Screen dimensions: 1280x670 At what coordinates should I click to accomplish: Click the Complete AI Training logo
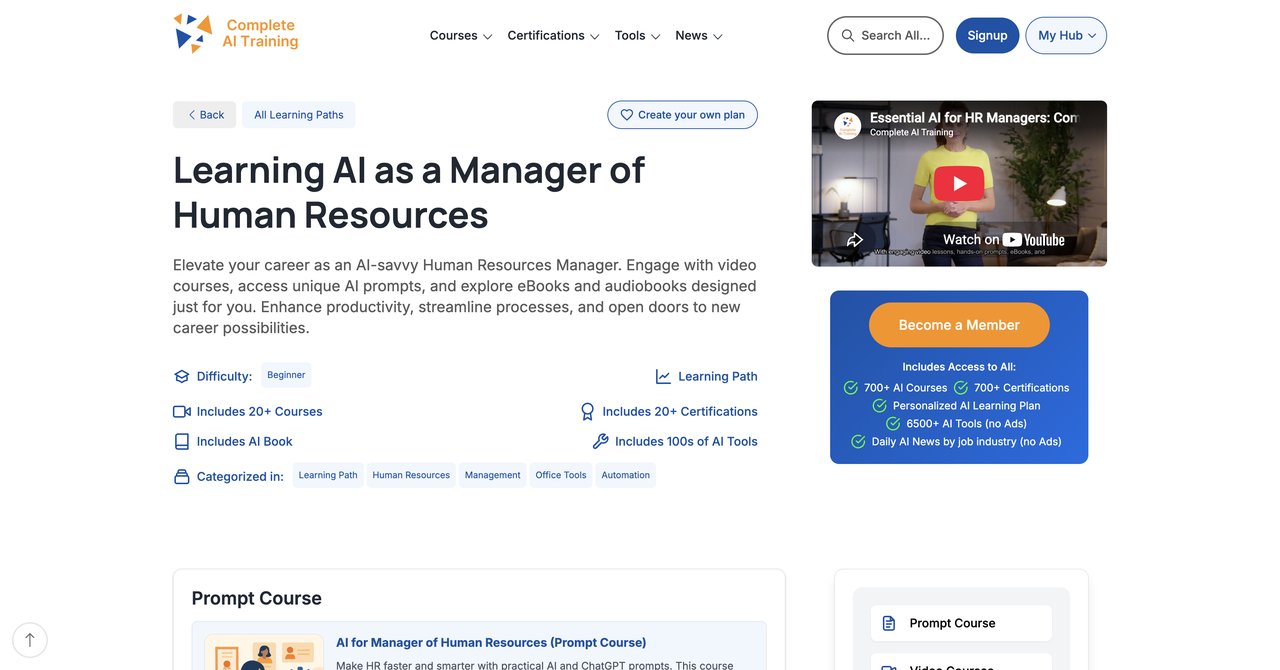[236, 33]
